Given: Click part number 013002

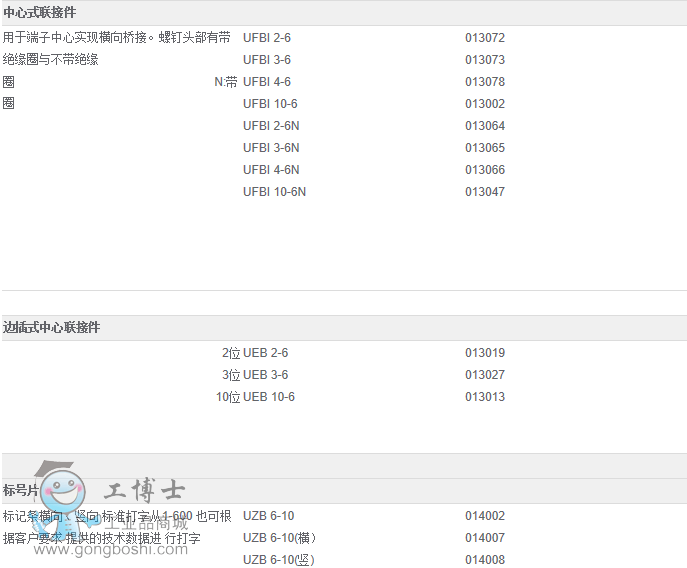Looking at the screenshot, I should (485, 103).
